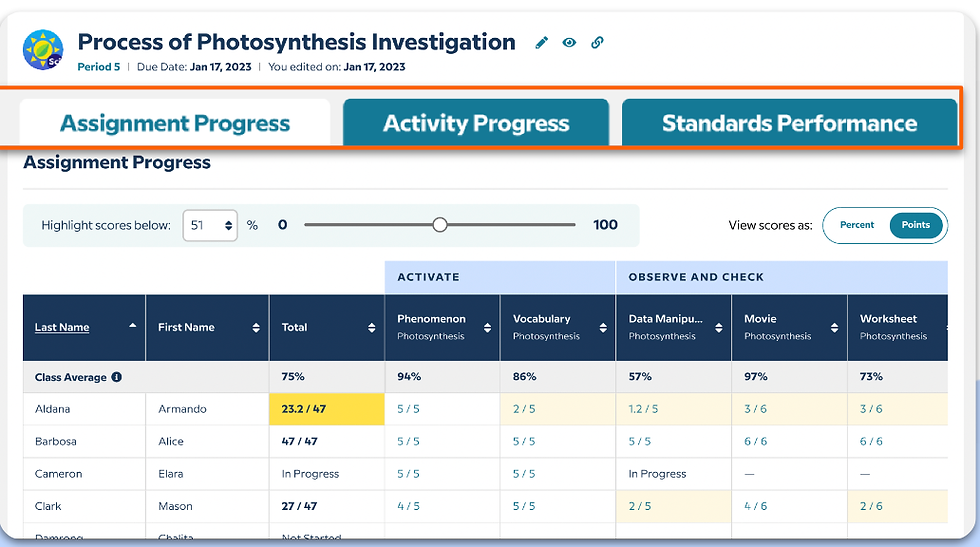Image resolution: width=980 pixels, height=547 pixels.
Task: Click the 97% Movie class average
Action: point(756,376)
